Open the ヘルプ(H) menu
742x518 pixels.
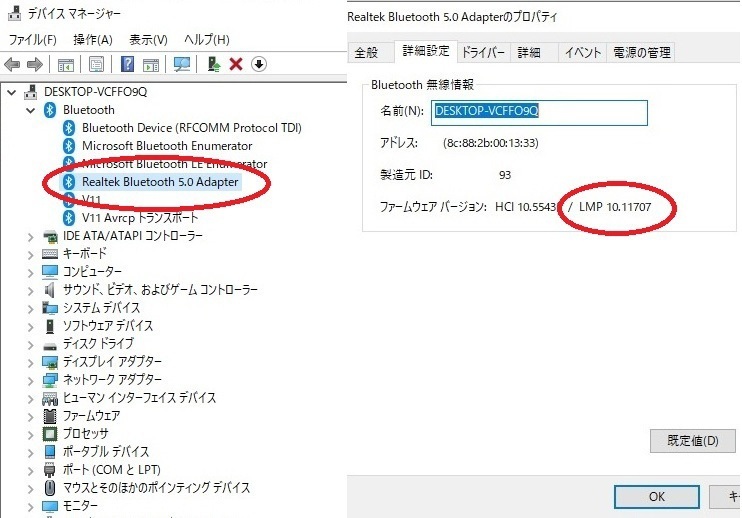(x=207, y=39)
